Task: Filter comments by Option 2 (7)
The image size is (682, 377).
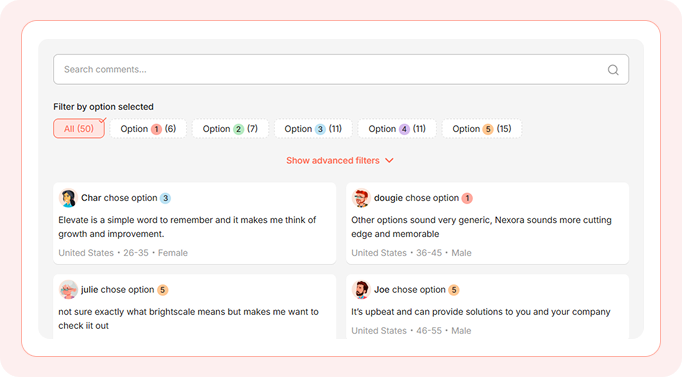Action: coord(230,129)
